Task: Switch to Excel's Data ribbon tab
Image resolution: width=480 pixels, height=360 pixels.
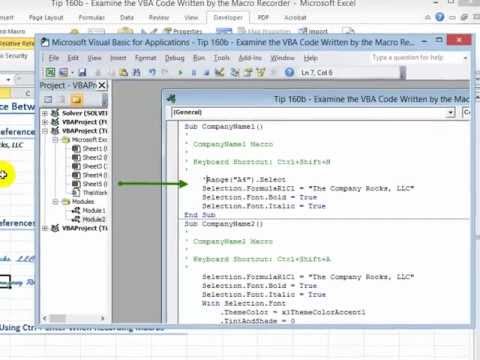Action: click(127, 17)
